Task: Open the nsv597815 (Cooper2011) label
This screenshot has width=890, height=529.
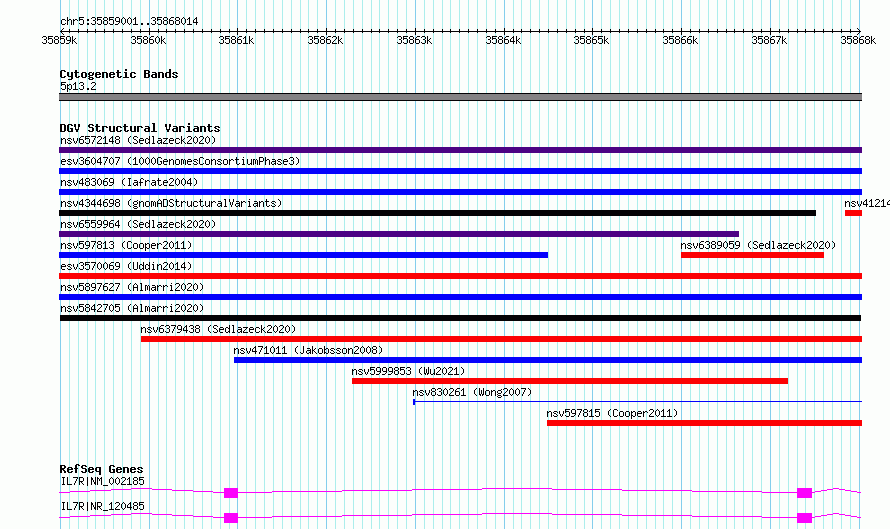Action: coord(612,413)
